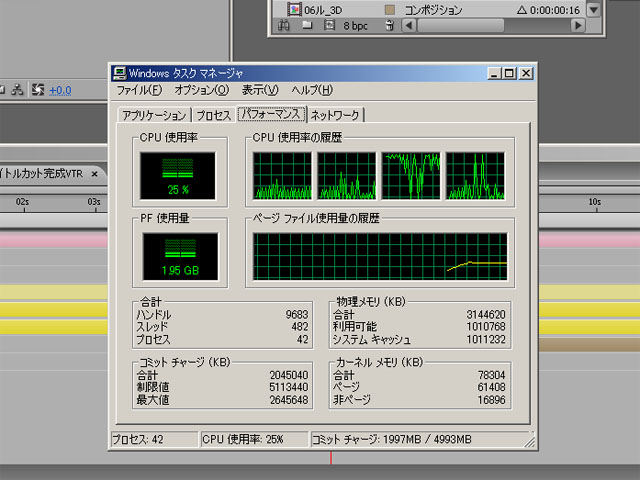Click the project panel scroll right arrow
640x480 pixels.
pos(578,26)
